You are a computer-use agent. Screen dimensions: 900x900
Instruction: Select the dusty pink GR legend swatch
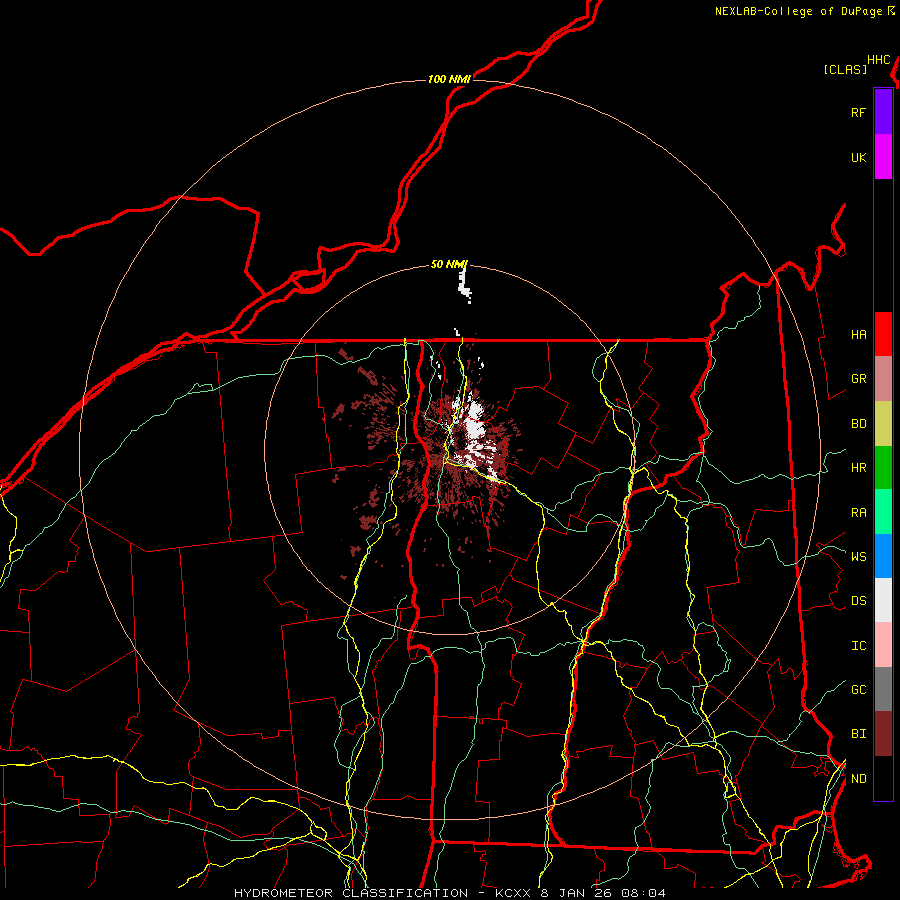[x=883, y=379]
